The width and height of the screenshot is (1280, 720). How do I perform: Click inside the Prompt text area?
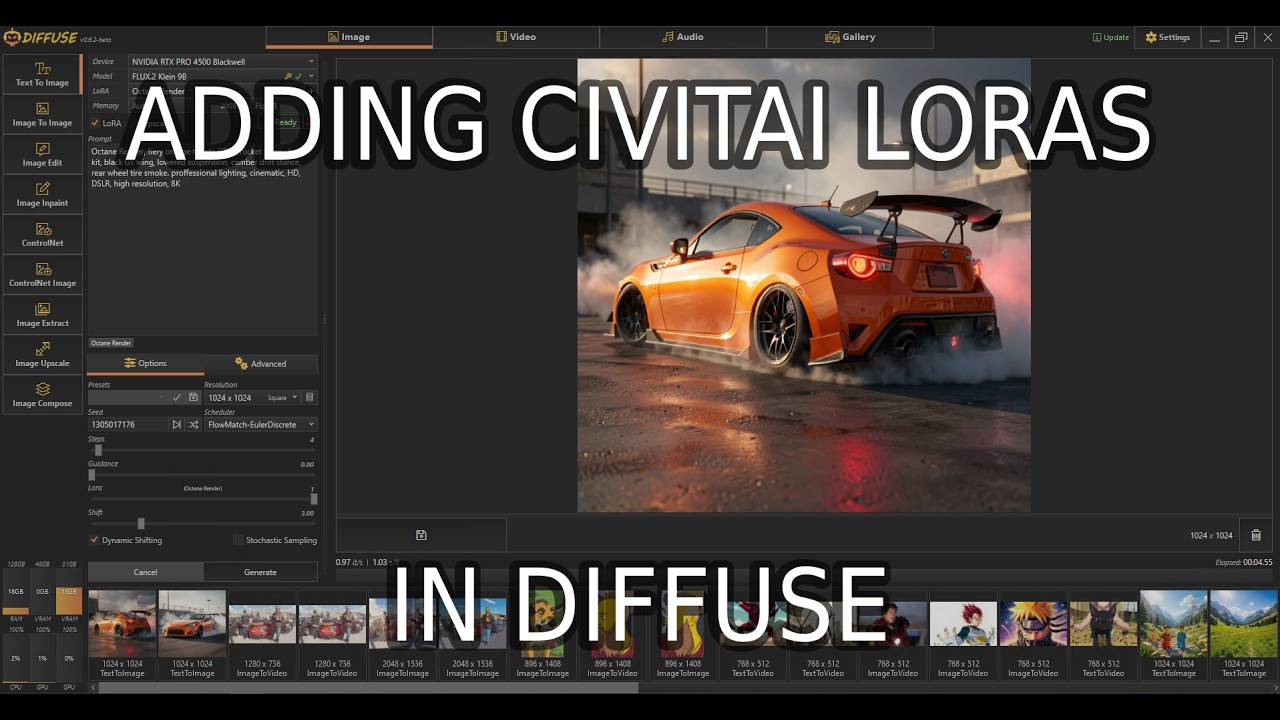click(x=203, y=240)
